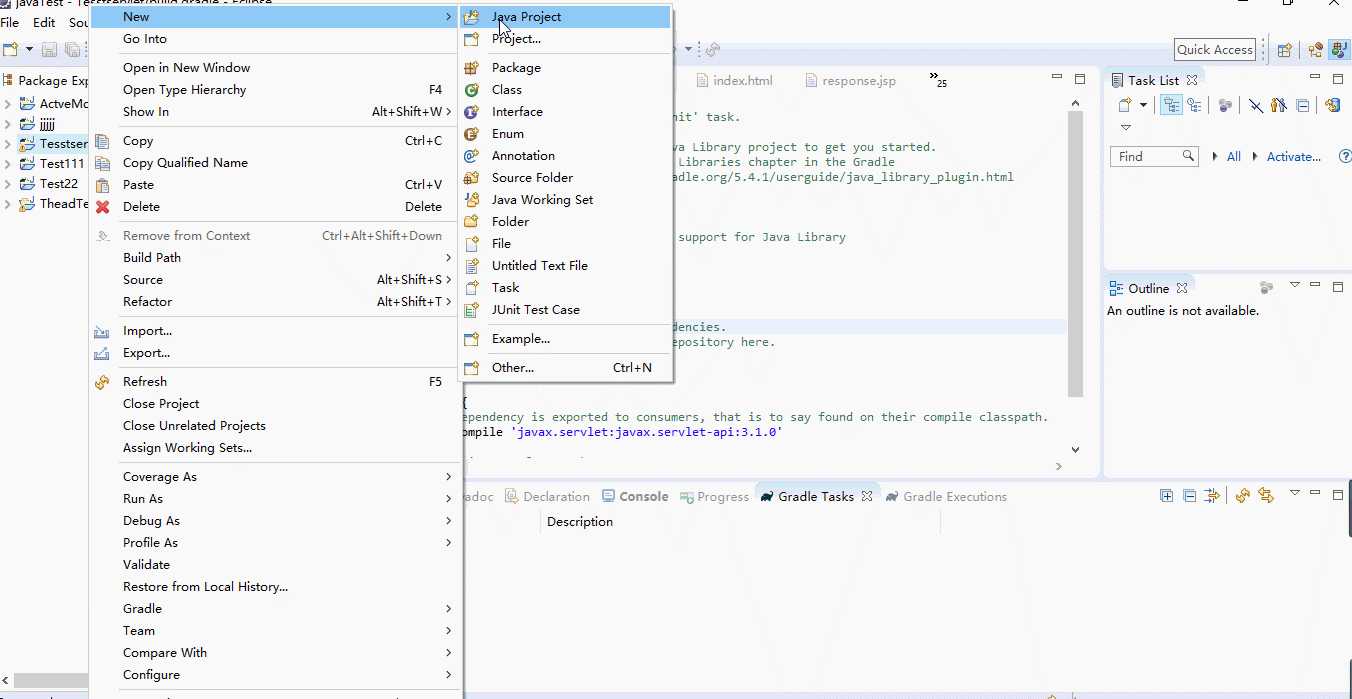Choose Import... from the context menu
The image size is (1352, 699).
tap(275, 331)
